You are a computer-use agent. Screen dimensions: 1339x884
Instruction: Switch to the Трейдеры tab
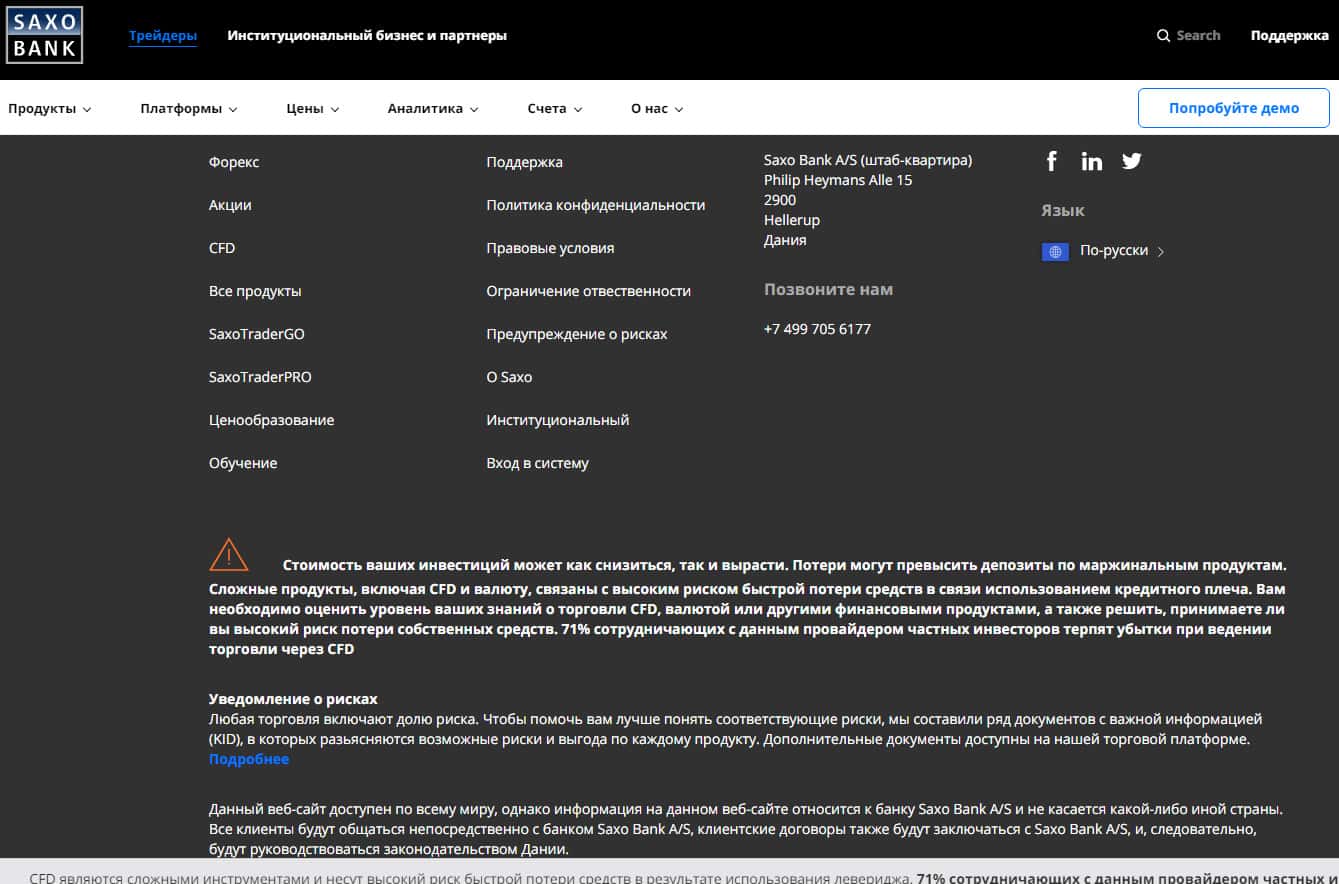pos(163,36)
